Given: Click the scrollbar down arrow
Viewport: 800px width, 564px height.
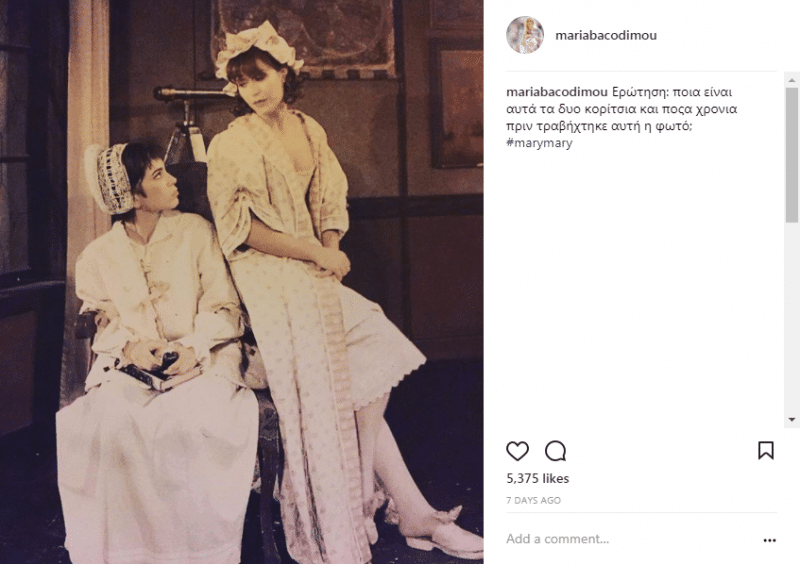Looking at the screenshot, I should click(792, 420).
